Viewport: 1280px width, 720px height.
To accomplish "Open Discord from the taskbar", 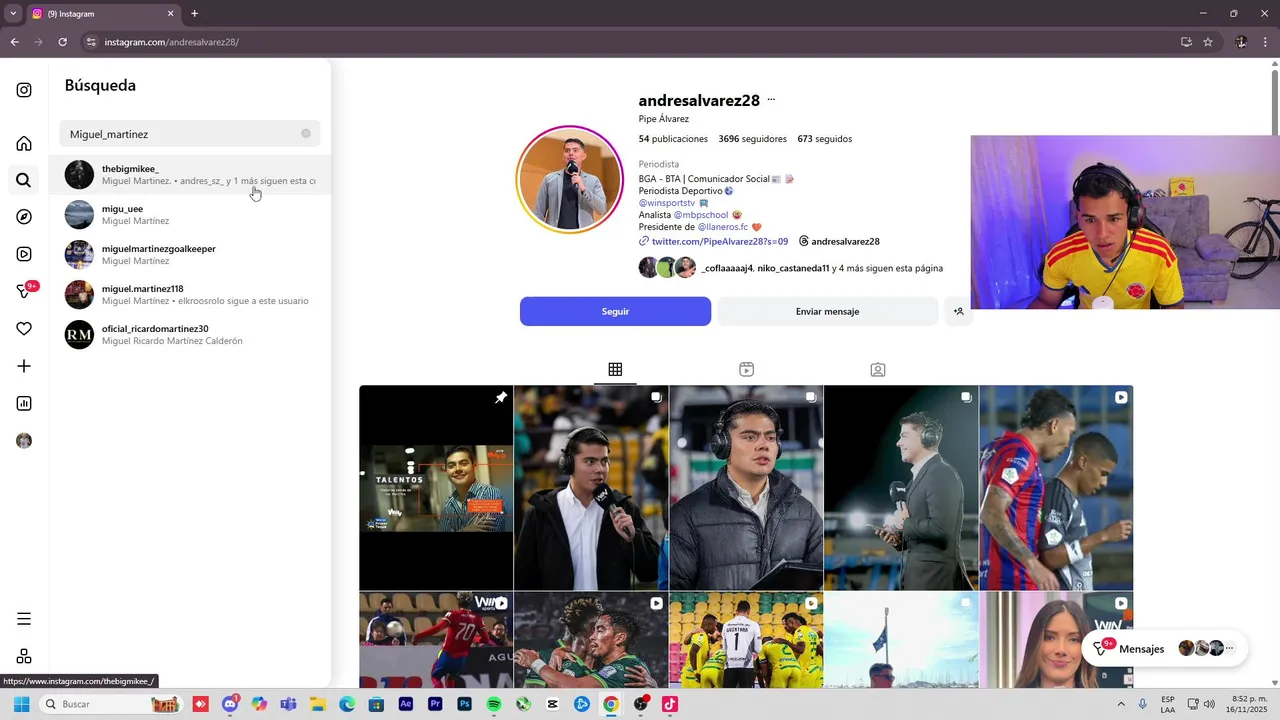I will pyautogui.click(x=231, y=704).
